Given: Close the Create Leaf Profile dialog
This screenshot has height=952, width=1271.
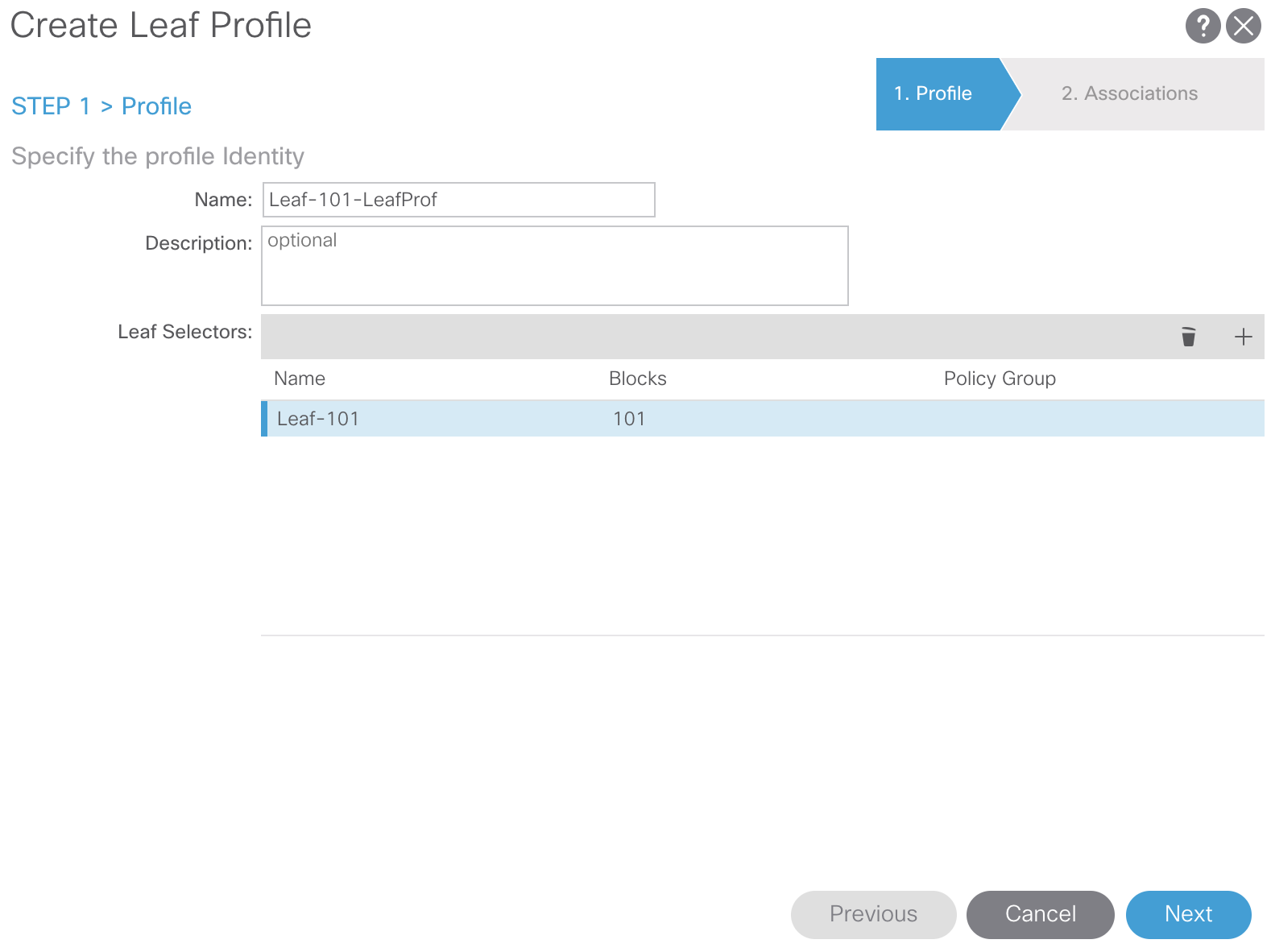Looking at the screenshot, I should click(1244, 26).
